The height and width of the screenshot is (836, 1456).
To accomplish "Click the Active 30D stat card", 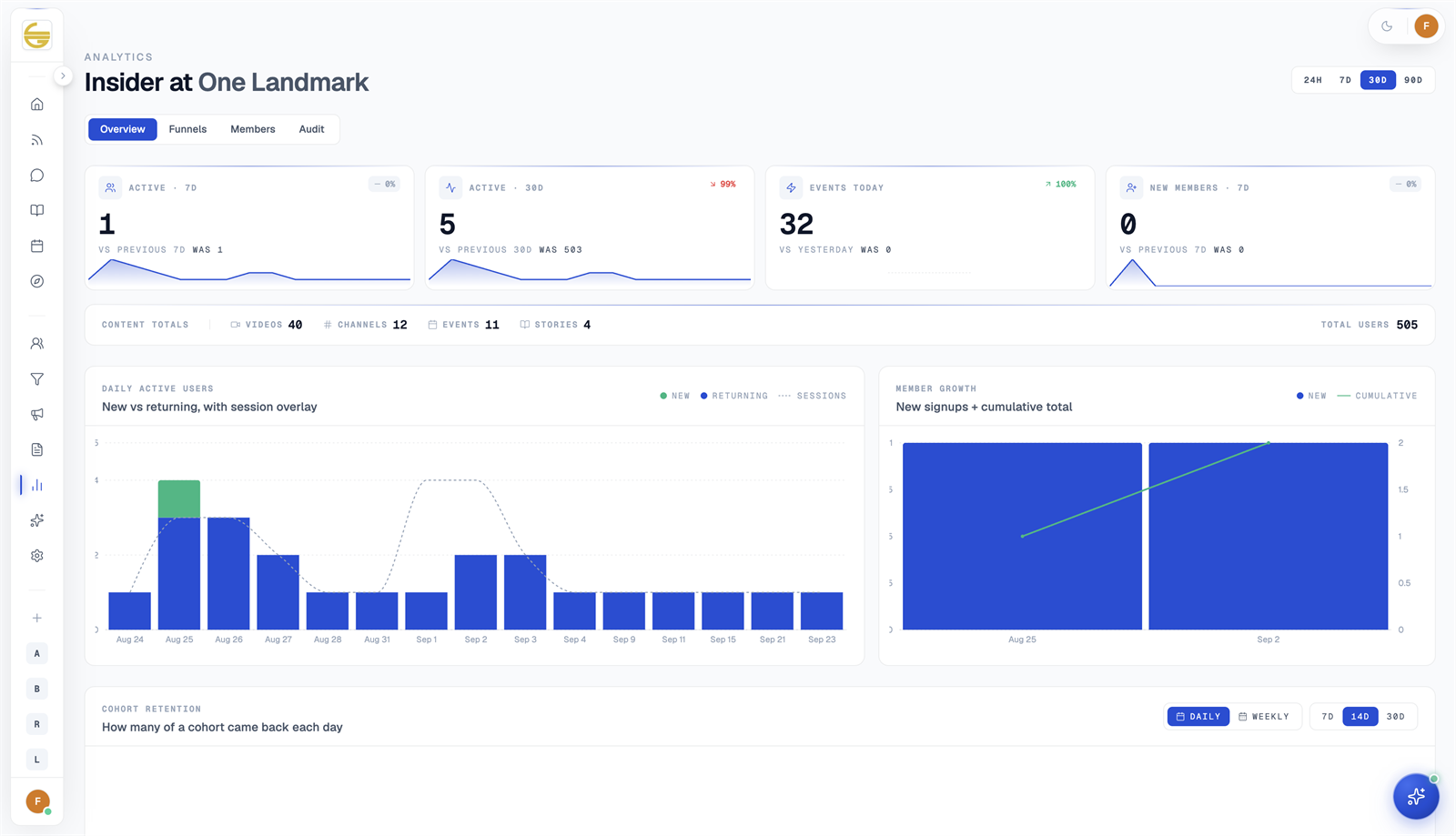I will 590,227.
